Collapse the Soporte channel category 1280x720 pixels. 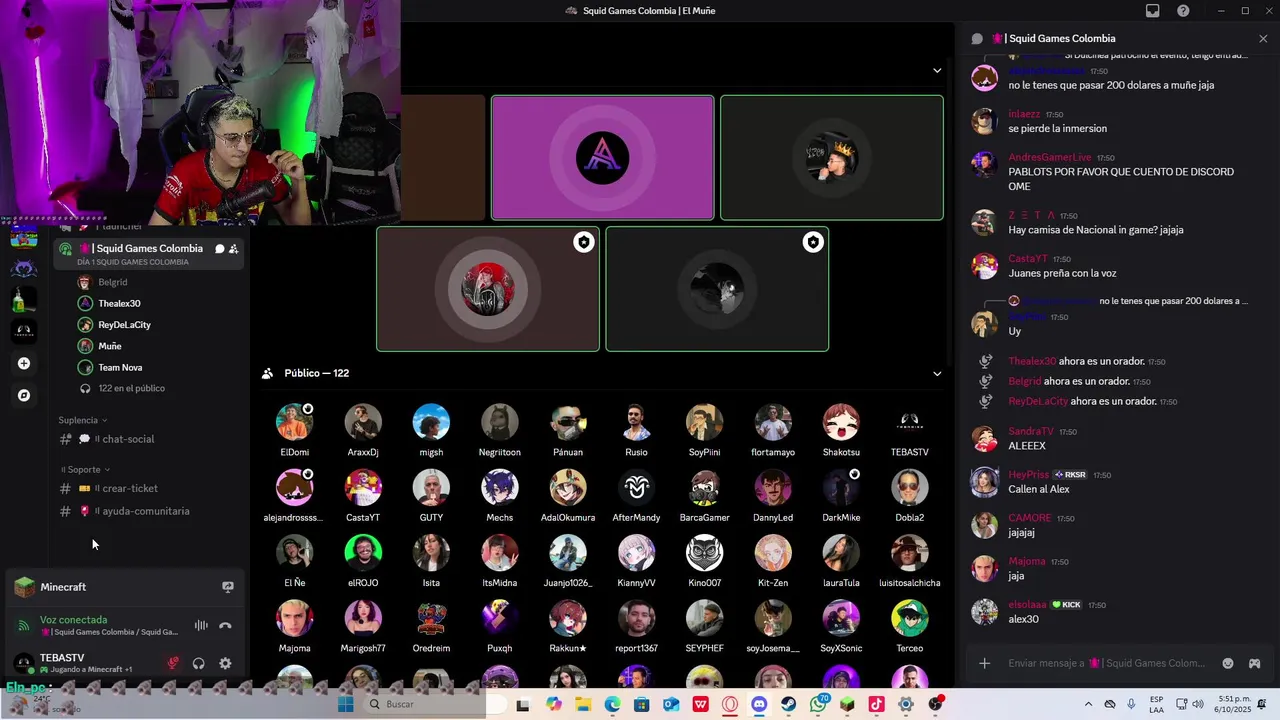85,469
